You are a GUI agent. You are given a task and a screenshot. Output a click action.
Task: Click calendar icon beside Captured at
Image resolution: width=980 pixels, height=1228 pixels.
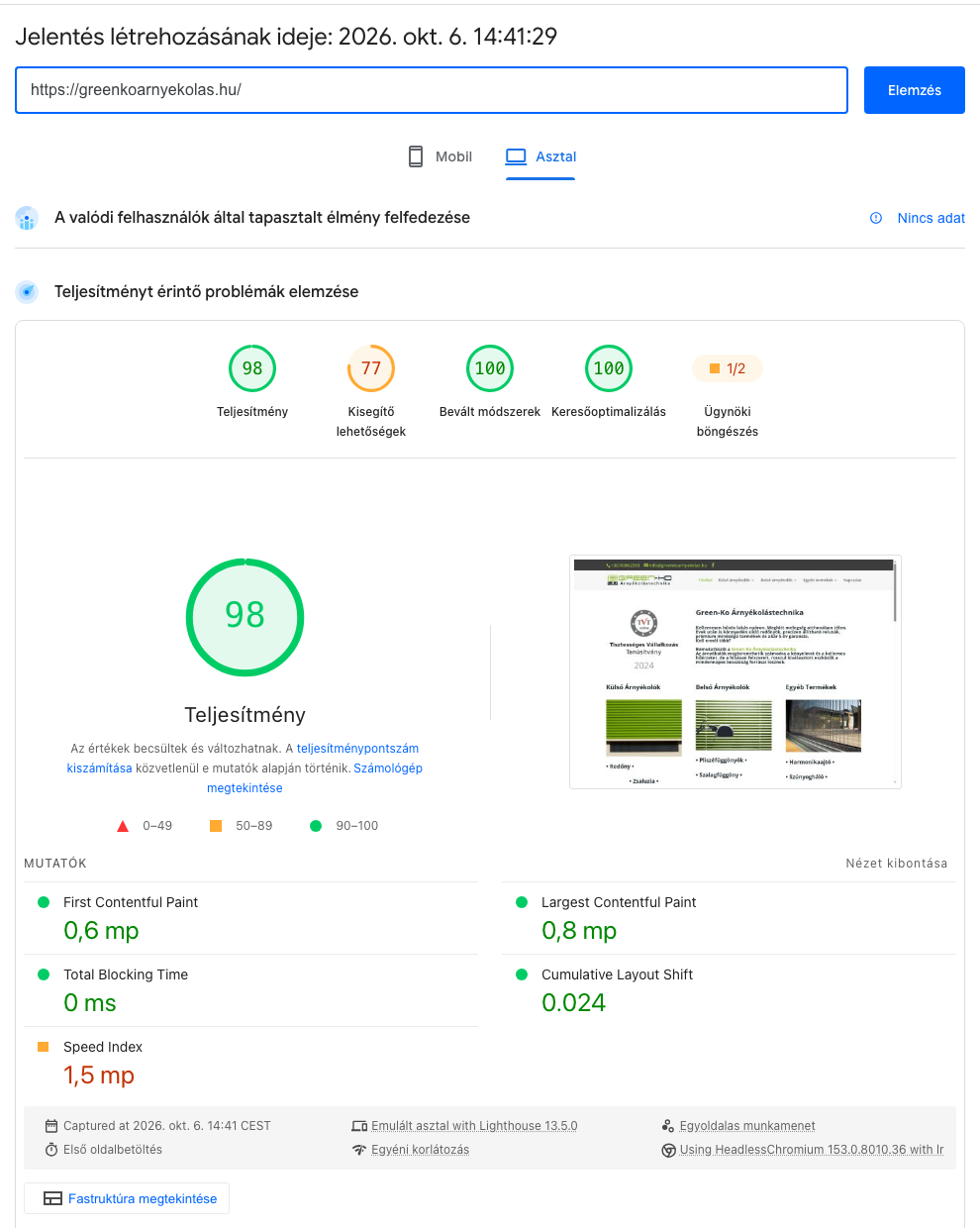point(51,1126)
